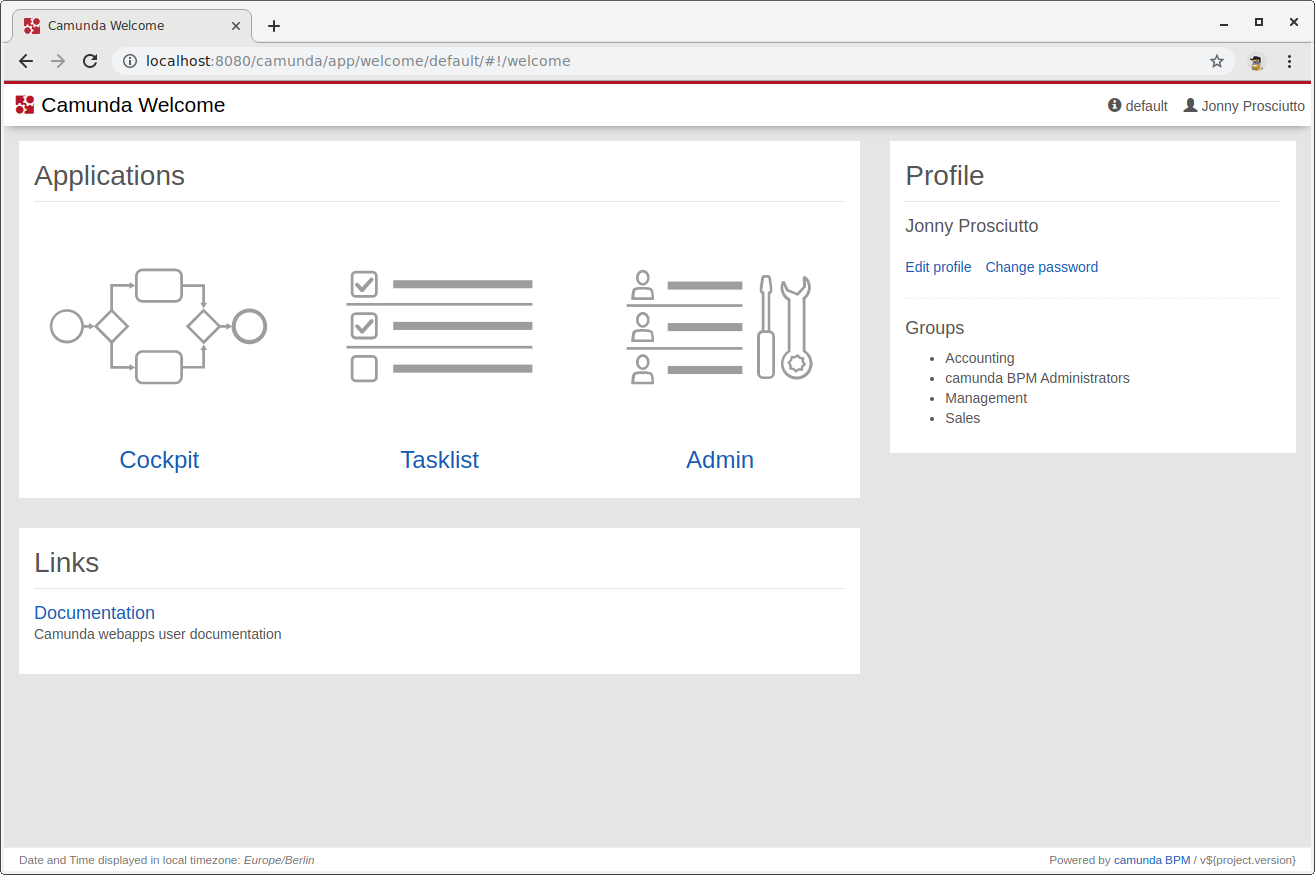Open the browser three-dot menu
Viewport: 1315px width, 875px height.
1289,61
